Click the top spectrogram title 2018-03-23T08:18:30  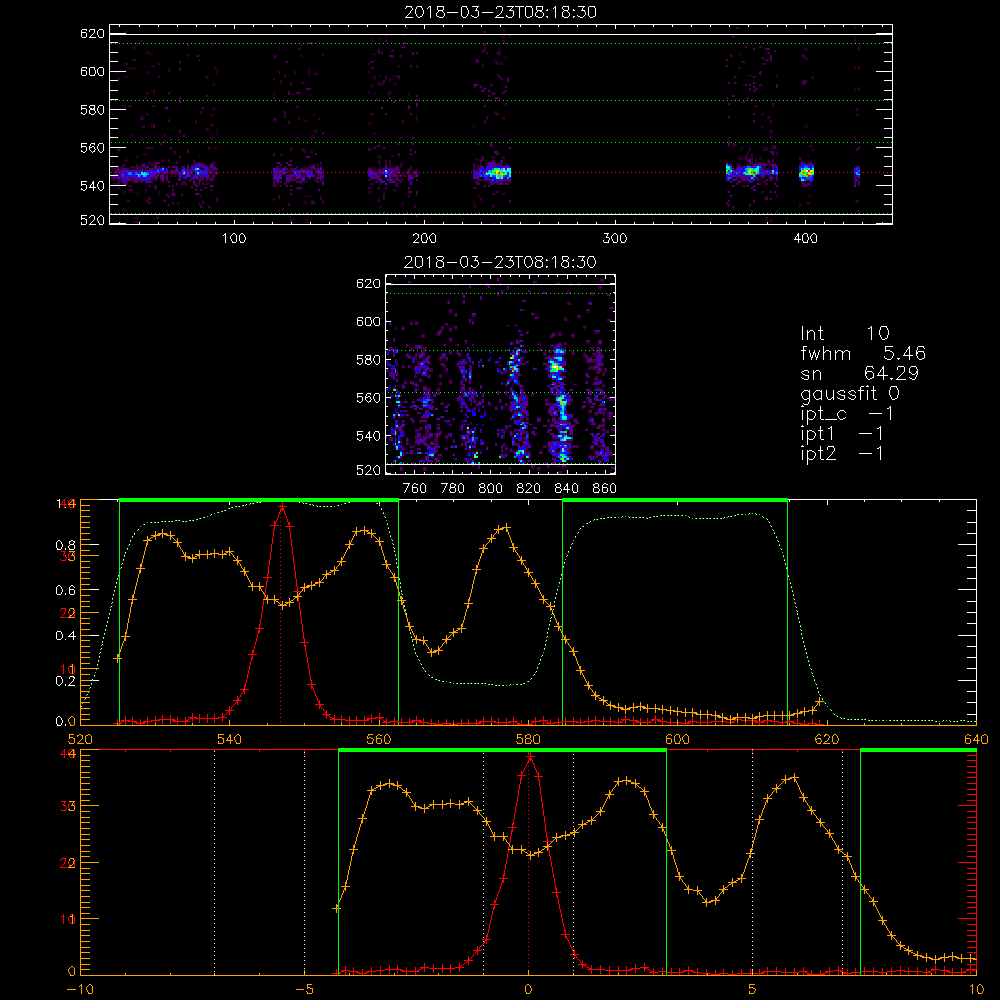click(500, 12)
